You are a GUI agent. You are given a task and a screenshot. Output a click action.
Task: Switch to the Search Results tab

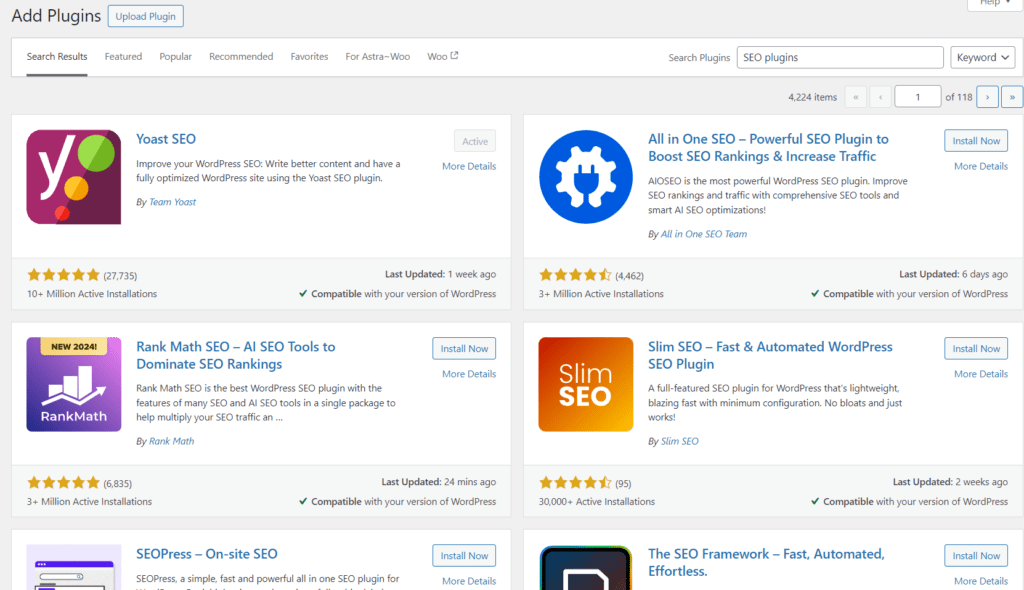pos(57,57)
